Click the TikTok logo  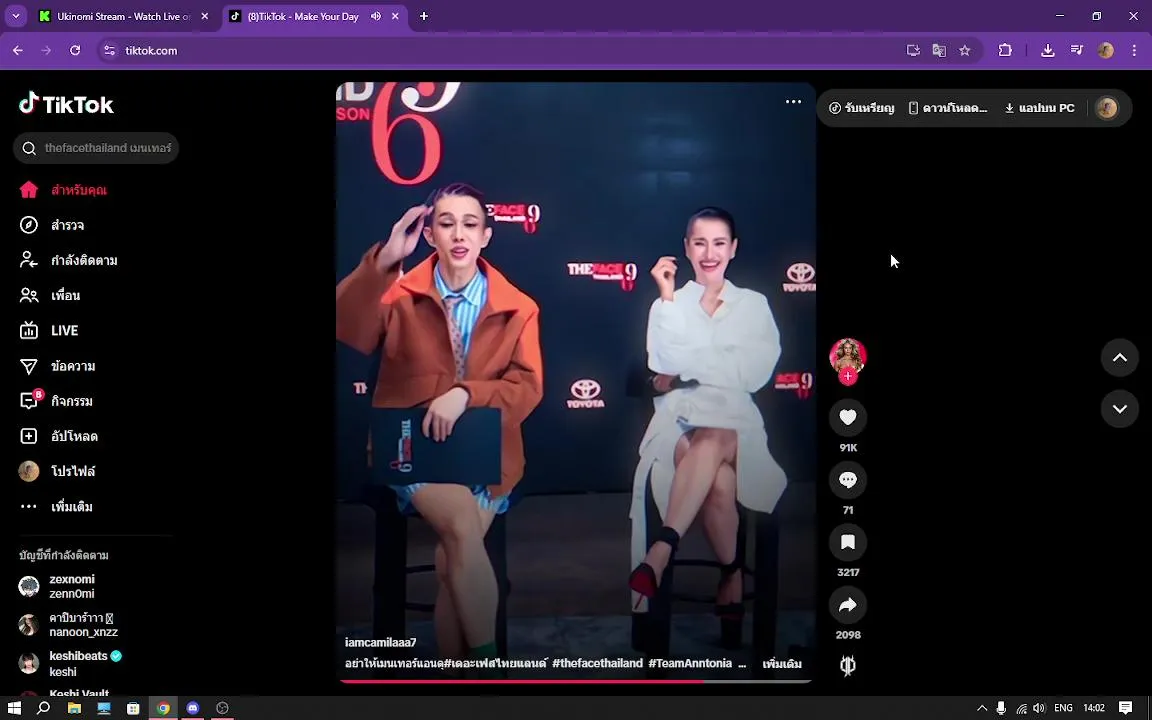pos(66,104)
